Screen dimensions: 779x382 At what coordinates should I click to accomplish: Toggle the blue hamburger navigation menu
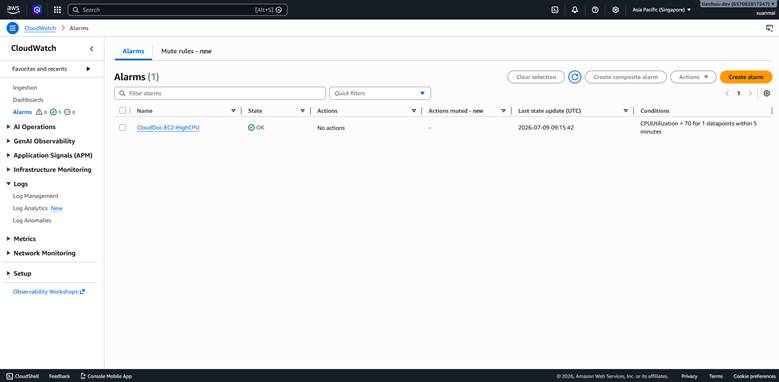(12, 28)
